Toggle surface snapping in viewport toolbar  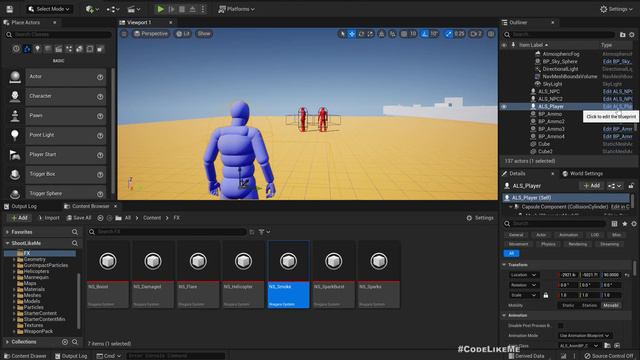(392, 34)
